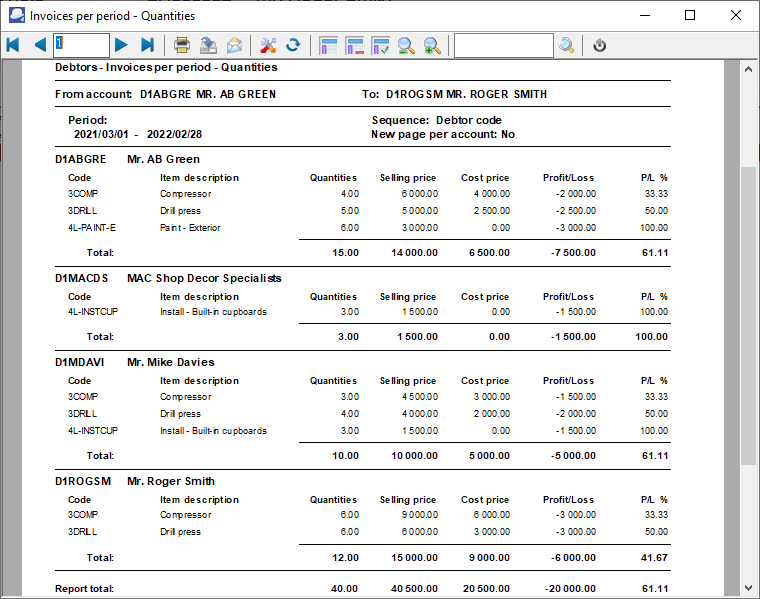Click Roger Smith's total P/L % '41.67'

click(x=654, y=558)
